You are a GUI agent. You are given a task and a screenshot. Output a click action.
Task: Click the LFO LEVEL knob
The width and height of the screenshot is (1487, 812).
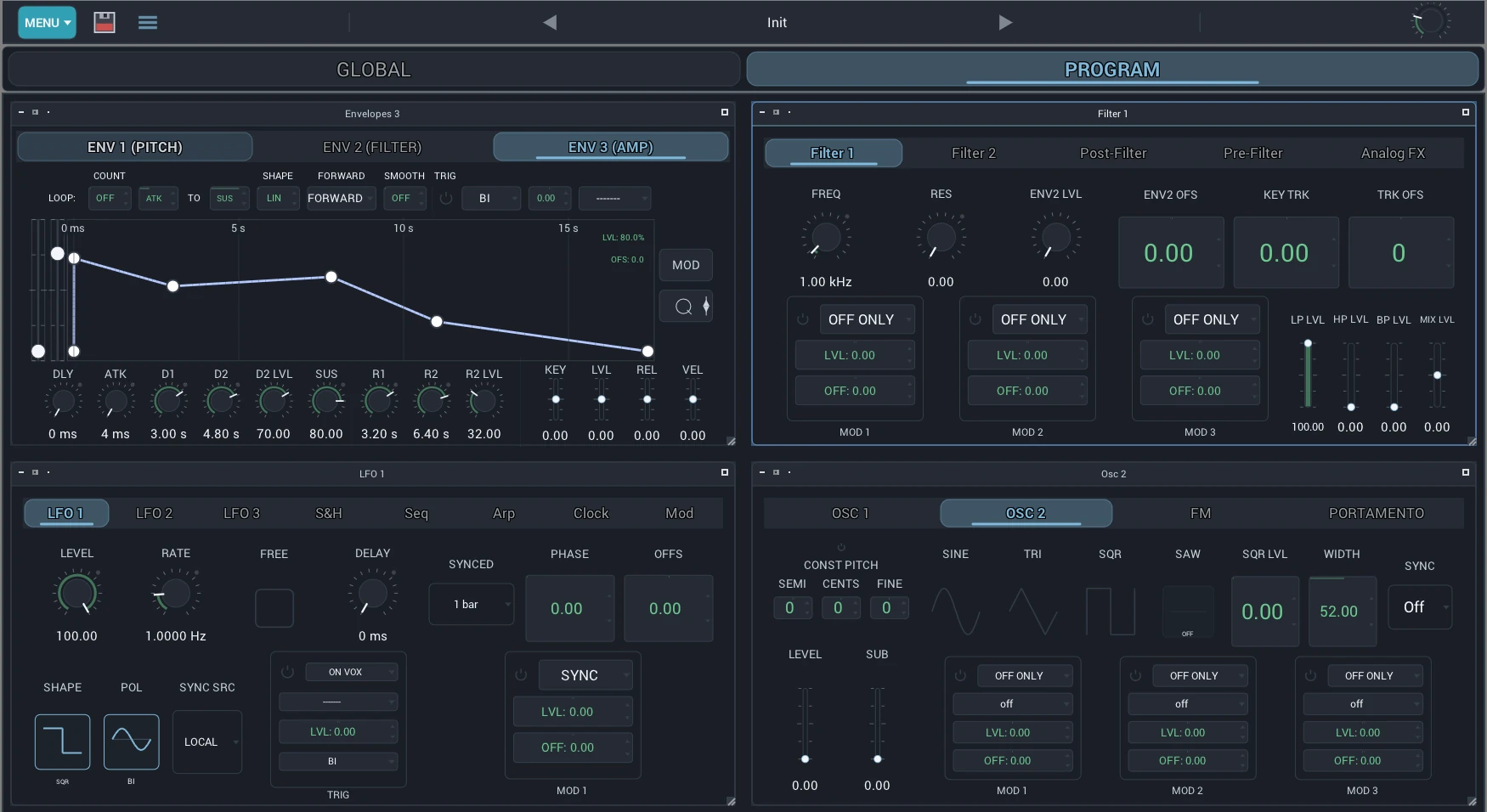click(x=76, y=592)
